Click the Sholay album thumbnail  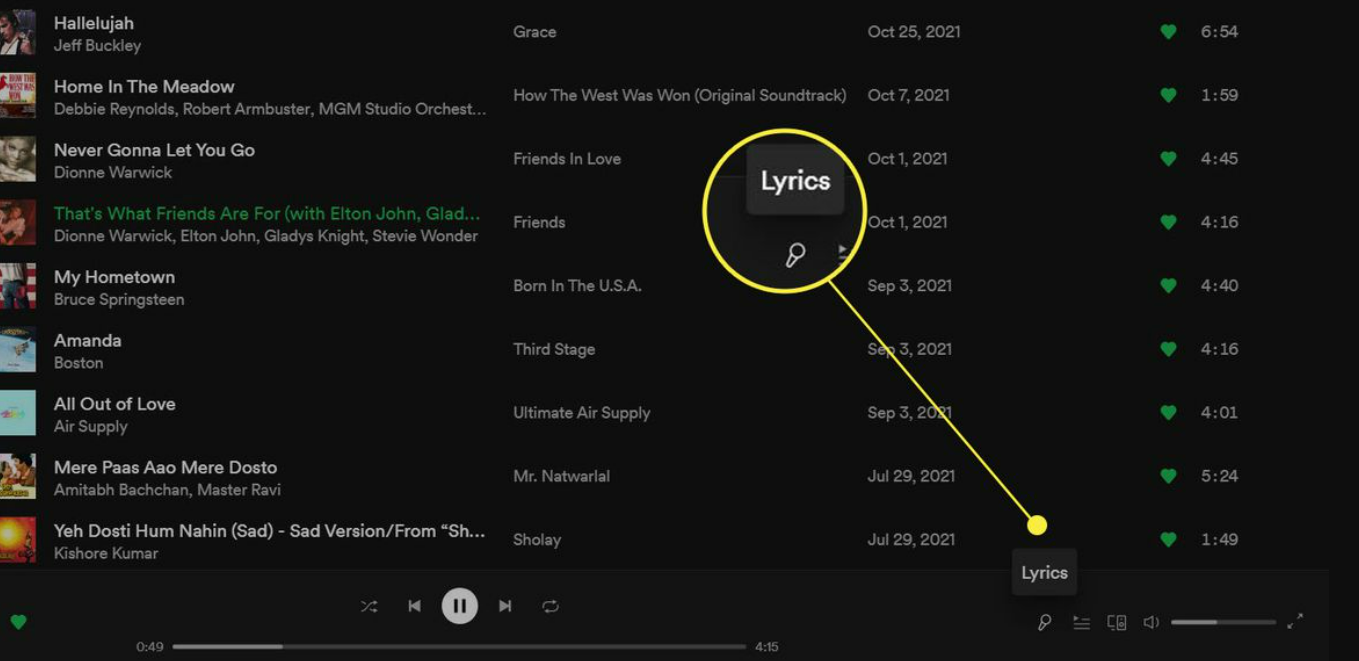tap(17, 539)
